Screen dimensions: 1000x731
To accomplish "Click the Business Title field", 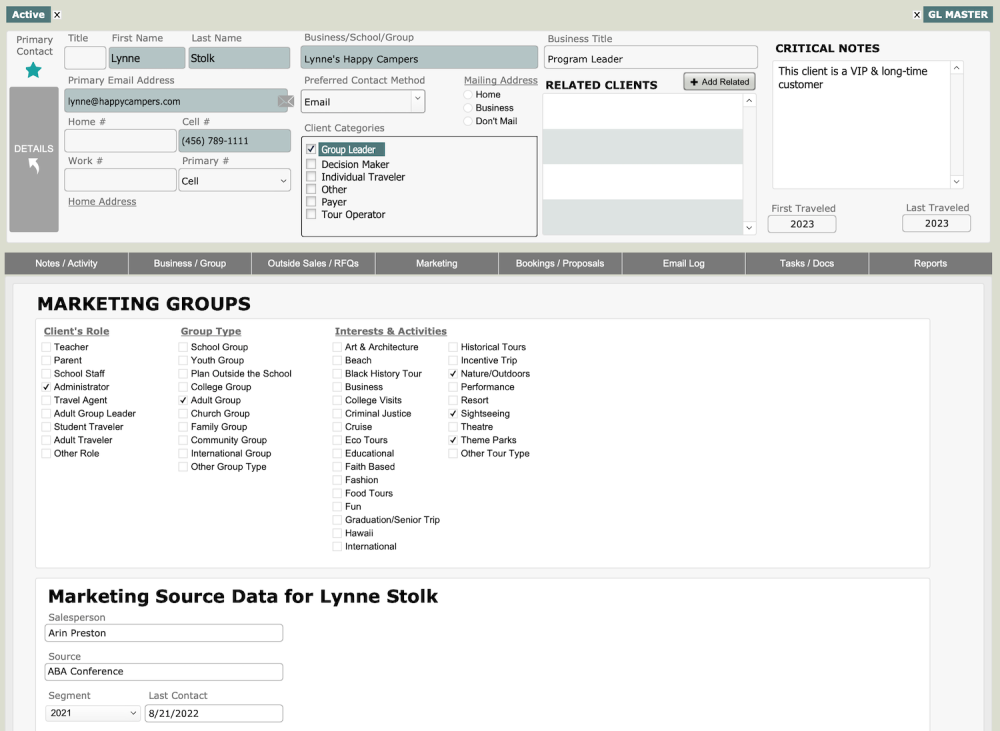I will [x=651, y=58].
